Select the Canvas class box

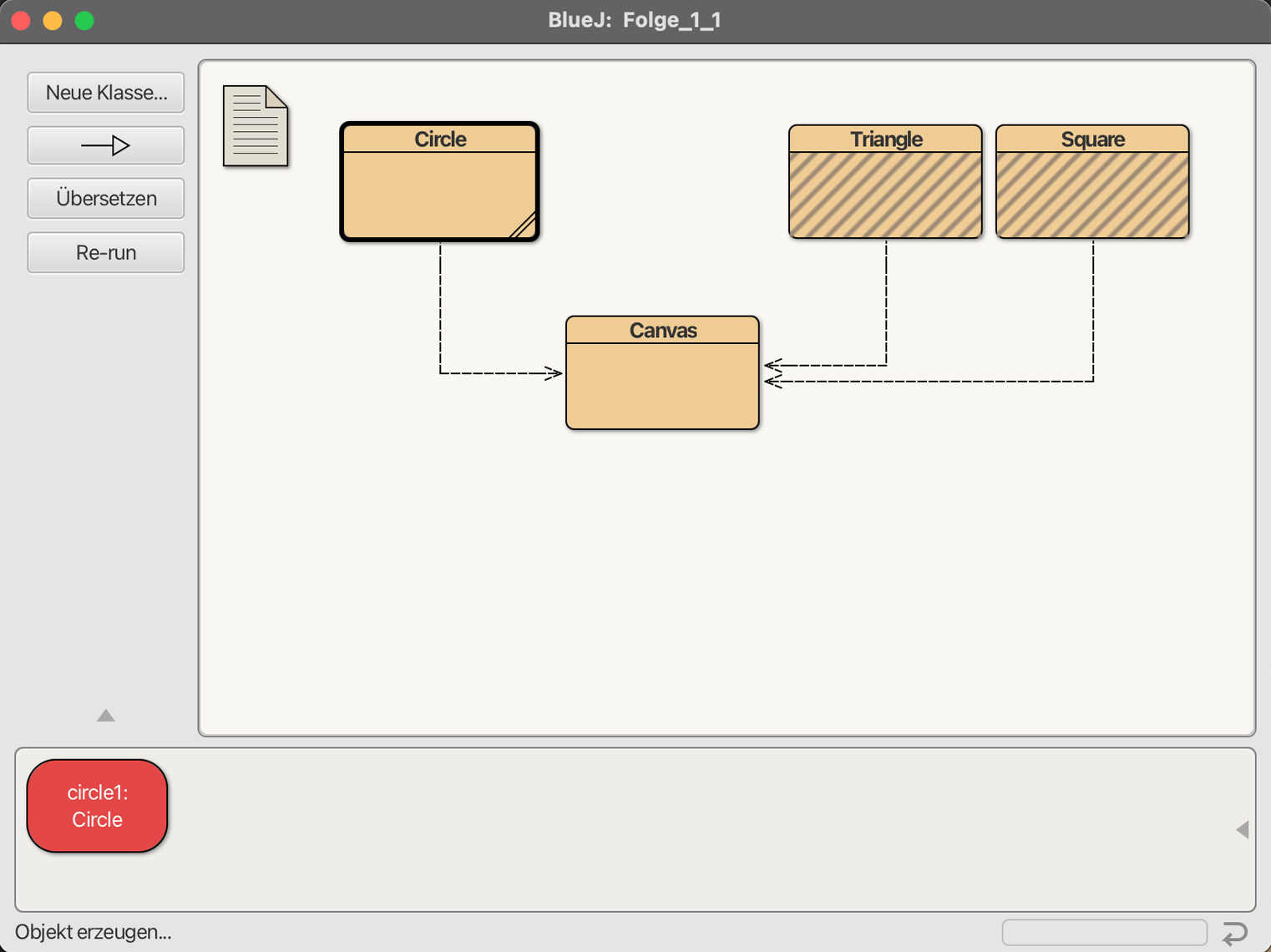pyautogui.click(x=662, y=372)
